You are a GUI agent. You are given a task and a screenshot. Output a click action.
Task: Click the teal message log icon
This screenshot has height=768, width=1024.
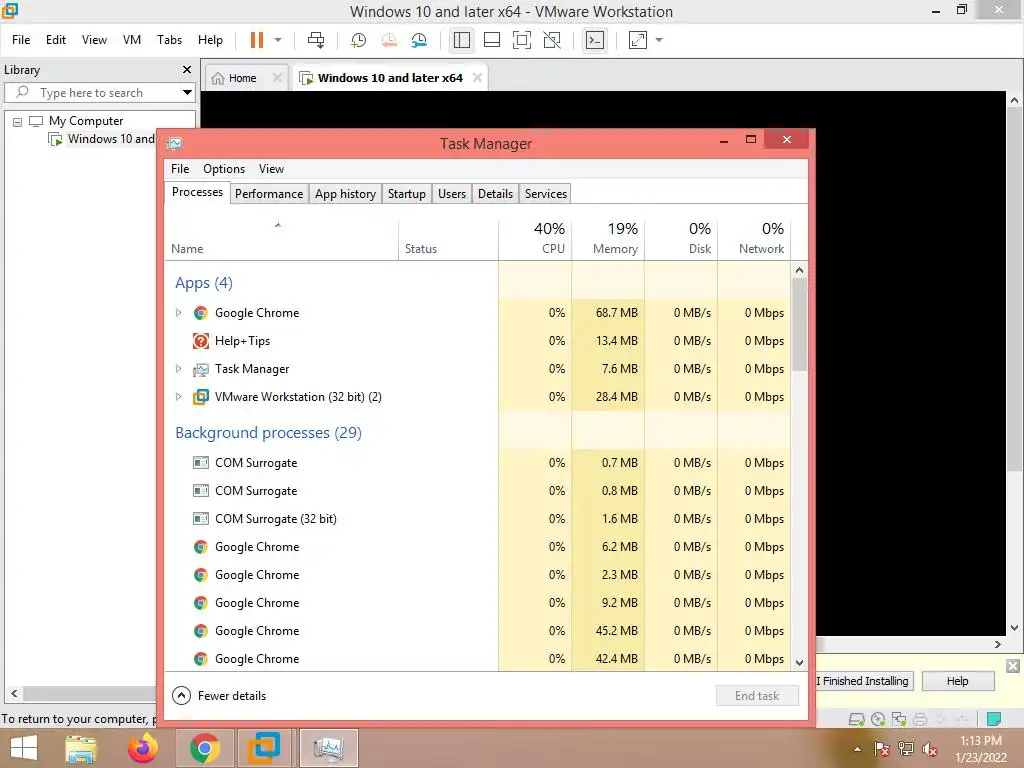click(994, 720)
